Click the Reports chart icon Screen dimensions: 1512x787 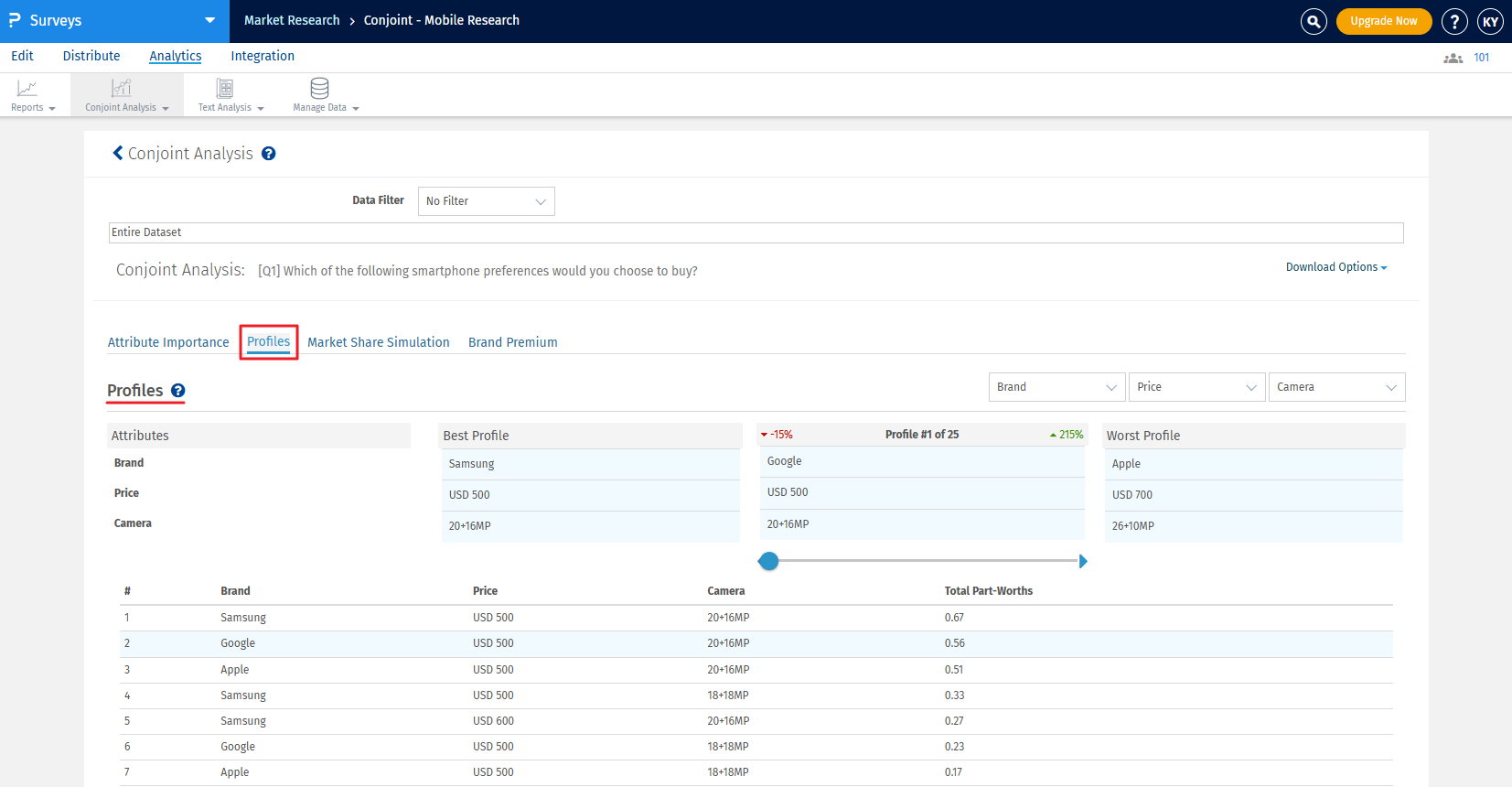coord(27,89)
